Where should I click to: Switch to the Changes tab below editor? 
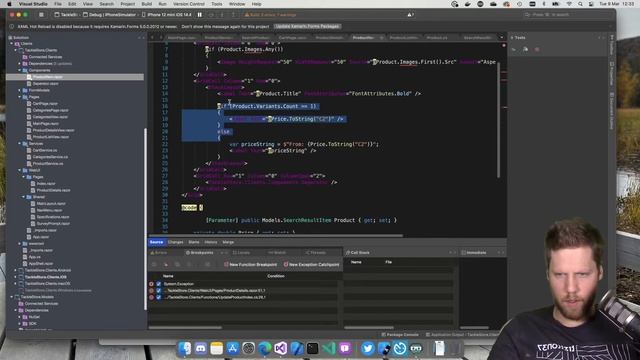(176, 242)
